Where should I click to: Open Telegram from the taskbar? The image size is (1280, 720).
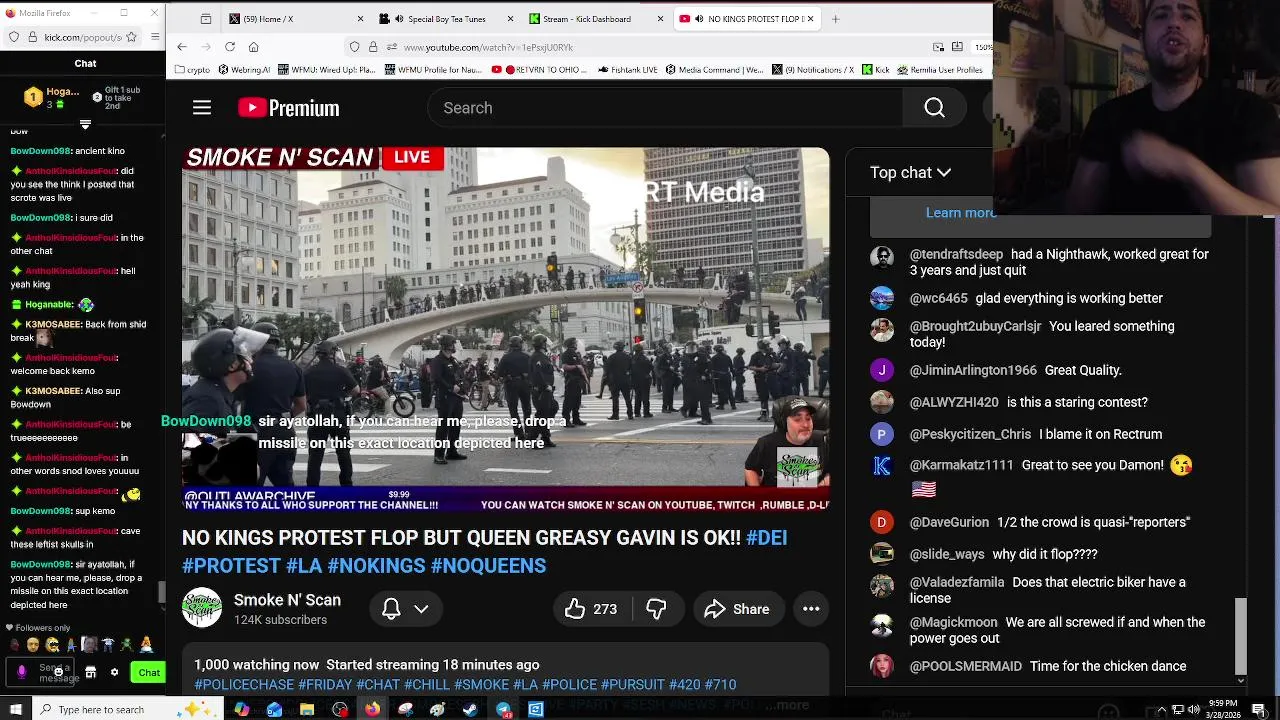(503, 710)
